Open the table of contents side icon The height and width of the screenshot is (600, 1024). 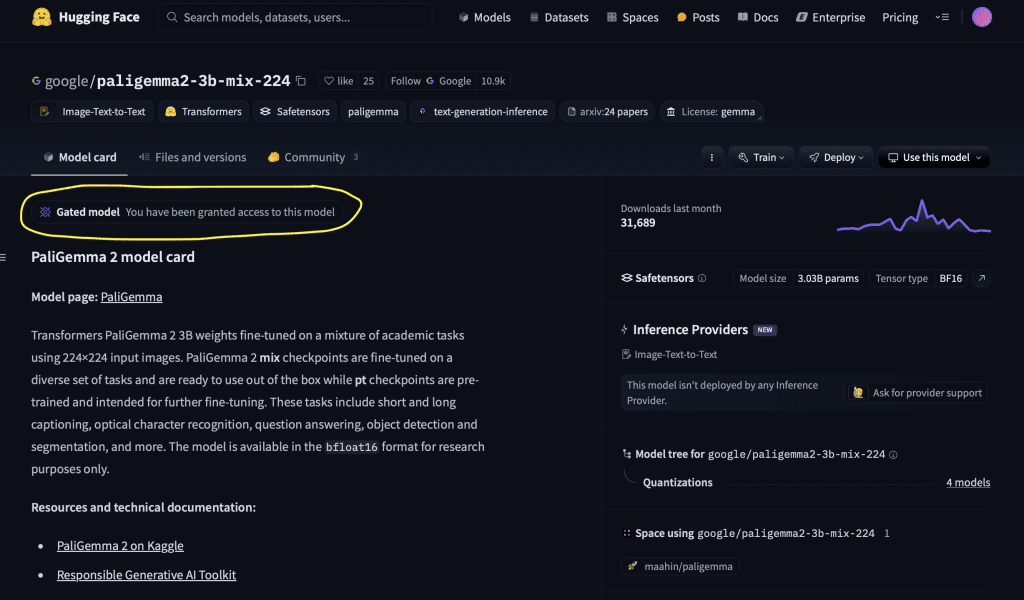4,257
